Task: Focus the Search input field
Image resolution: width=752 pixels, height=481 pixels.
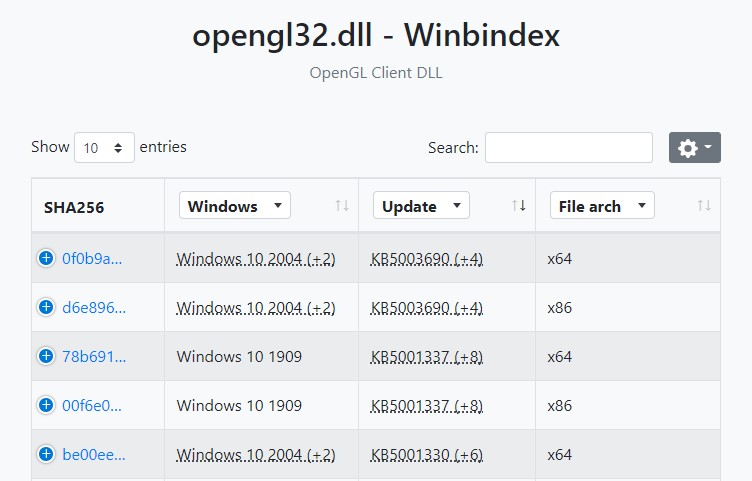Action: (x=569, y=148)
